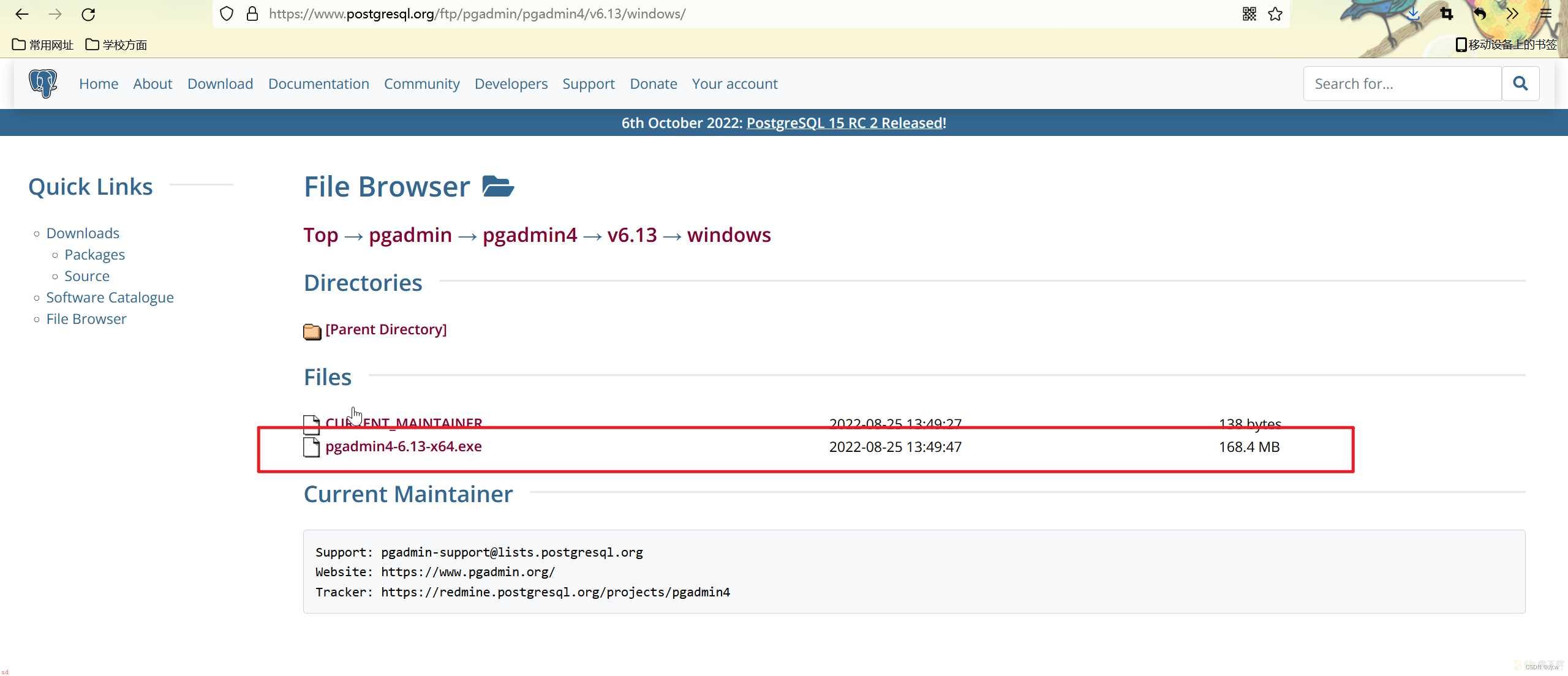
Task: Open PostgreSQL 15 RC 2 Released link
Action: [x=846, y=123]
